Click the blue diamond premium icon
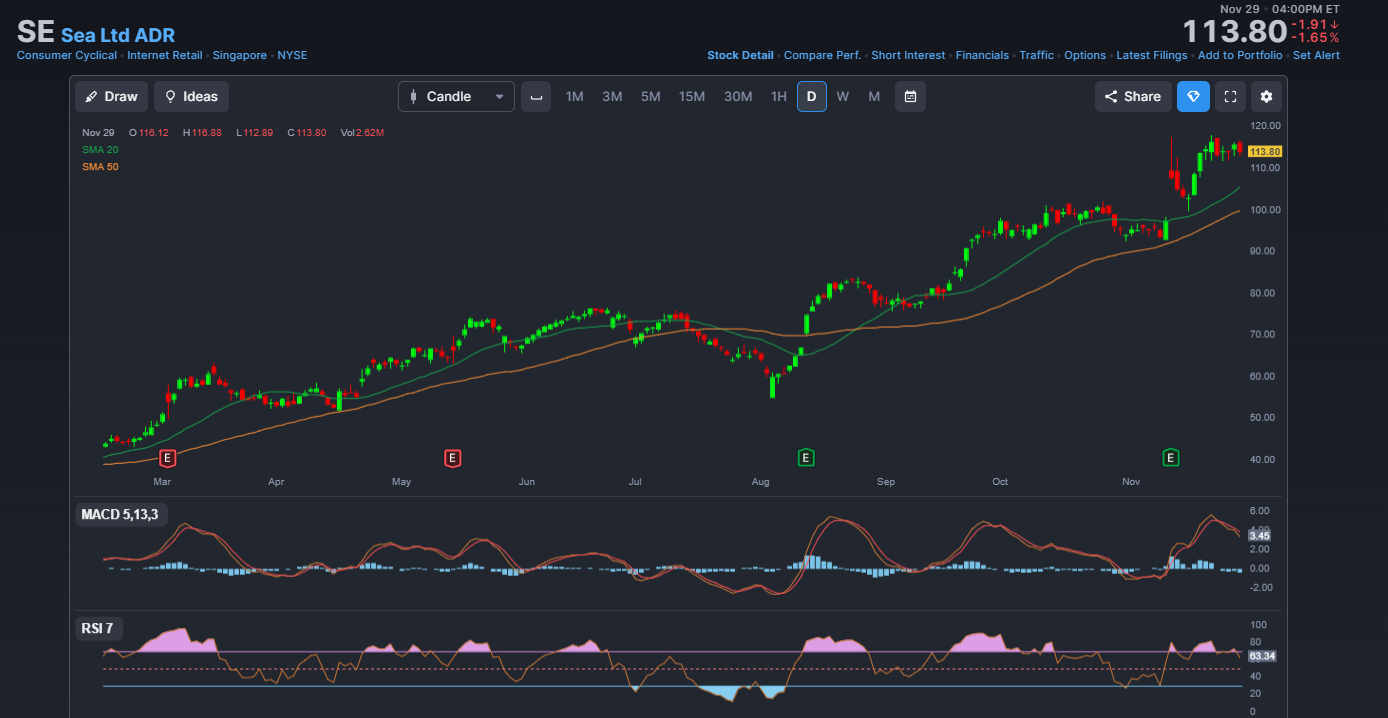 click(x=1193, y=96)
